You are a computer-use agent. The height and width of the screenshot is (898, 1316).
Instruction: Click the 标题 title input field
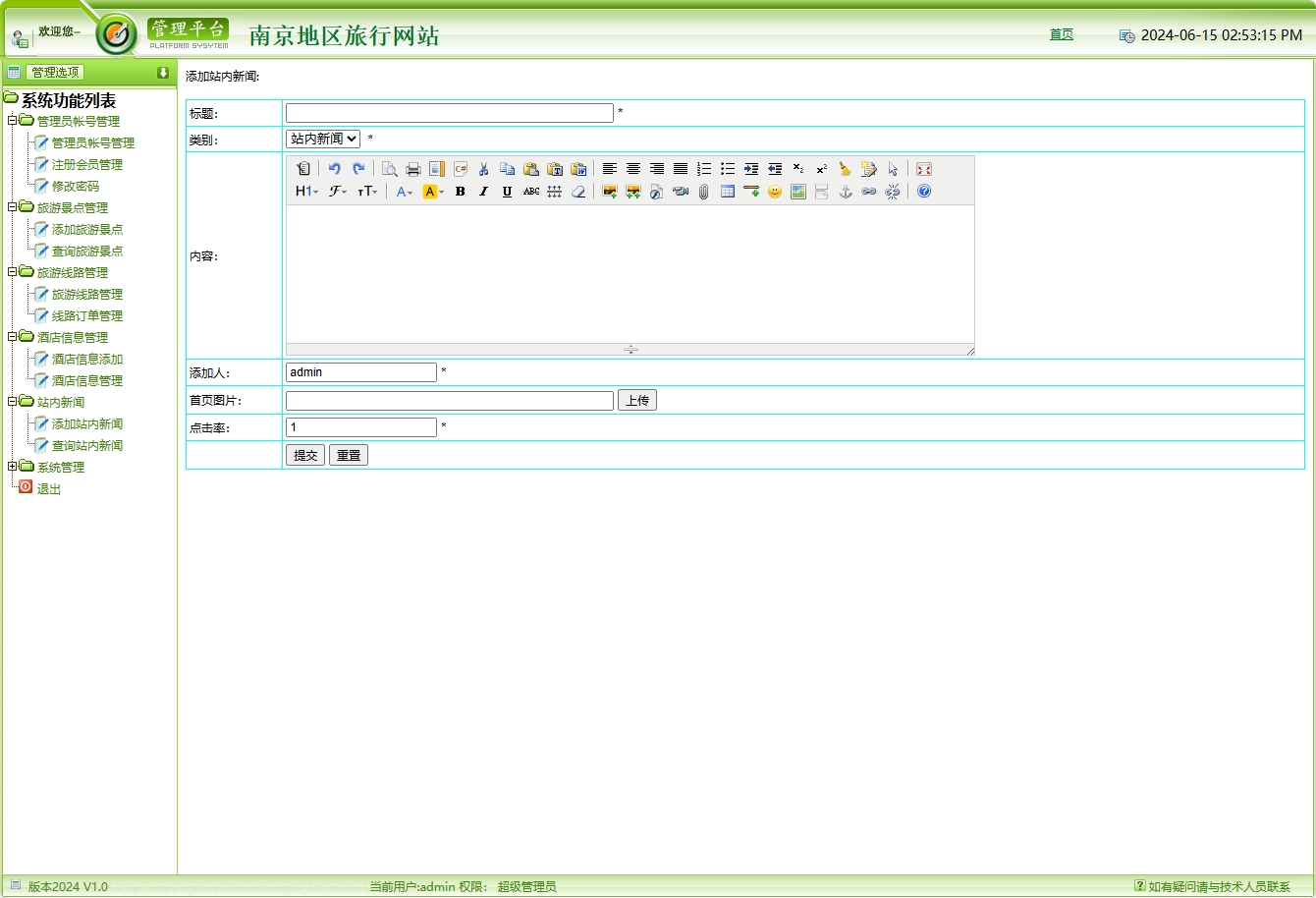tap(449, 113)
